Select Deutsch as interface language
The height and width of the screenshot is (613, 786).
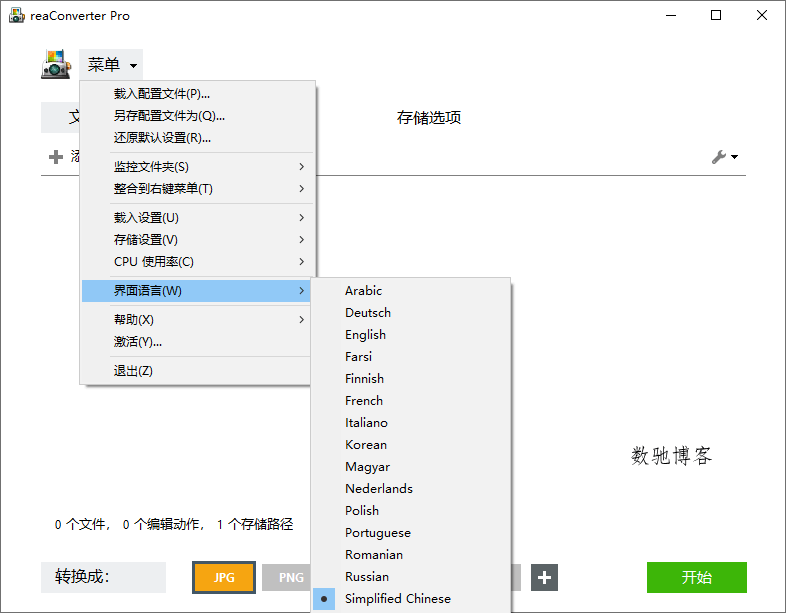pos(411,313)
